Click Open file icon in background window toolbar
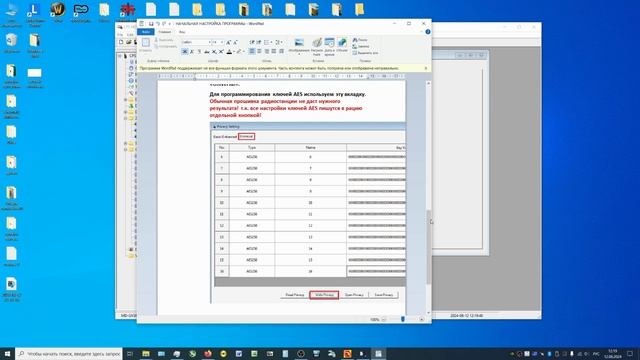Viewport: 640px width, 360px height. [x=128, y=42]
